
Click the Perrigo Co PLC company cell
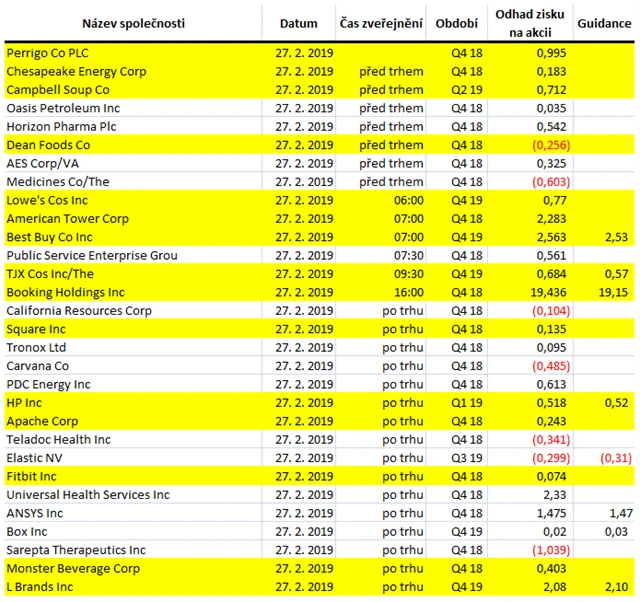[x=50, y=53]
